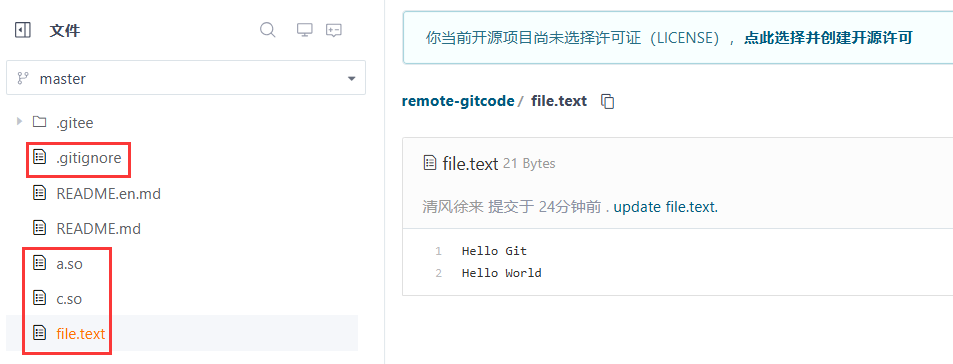Click the .gitignore file icon

tap(40, 157)
